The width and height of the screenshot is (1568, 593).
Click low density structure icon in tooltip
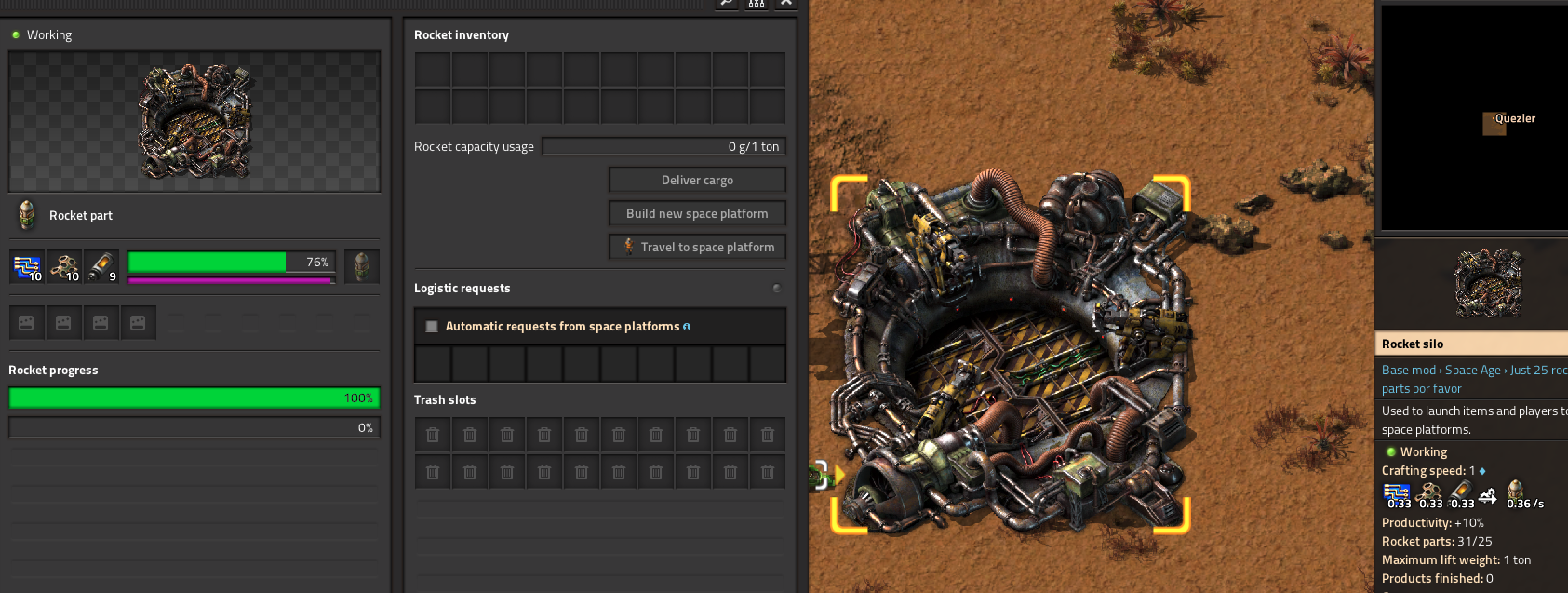1429,494
